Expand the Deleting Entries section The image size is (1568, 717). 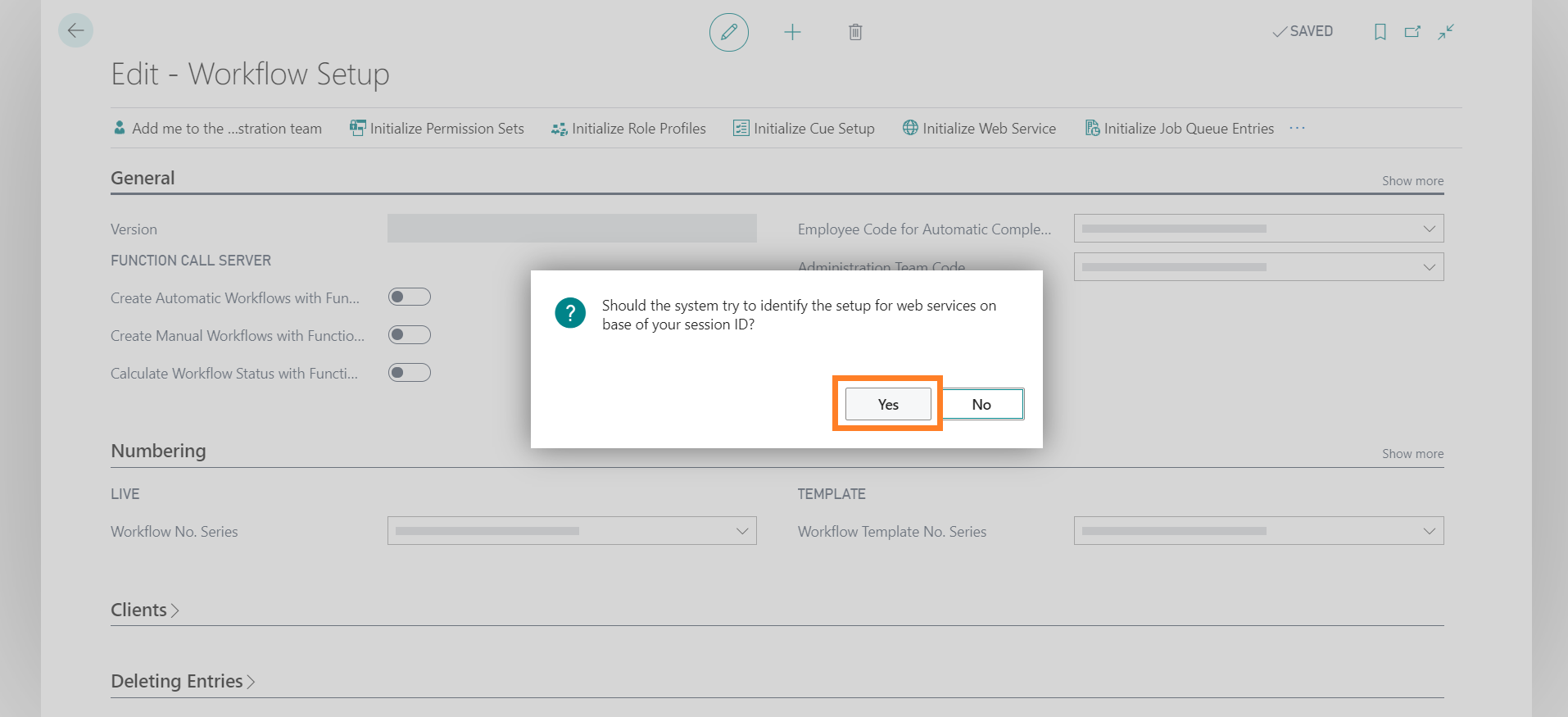pos(182,682)
